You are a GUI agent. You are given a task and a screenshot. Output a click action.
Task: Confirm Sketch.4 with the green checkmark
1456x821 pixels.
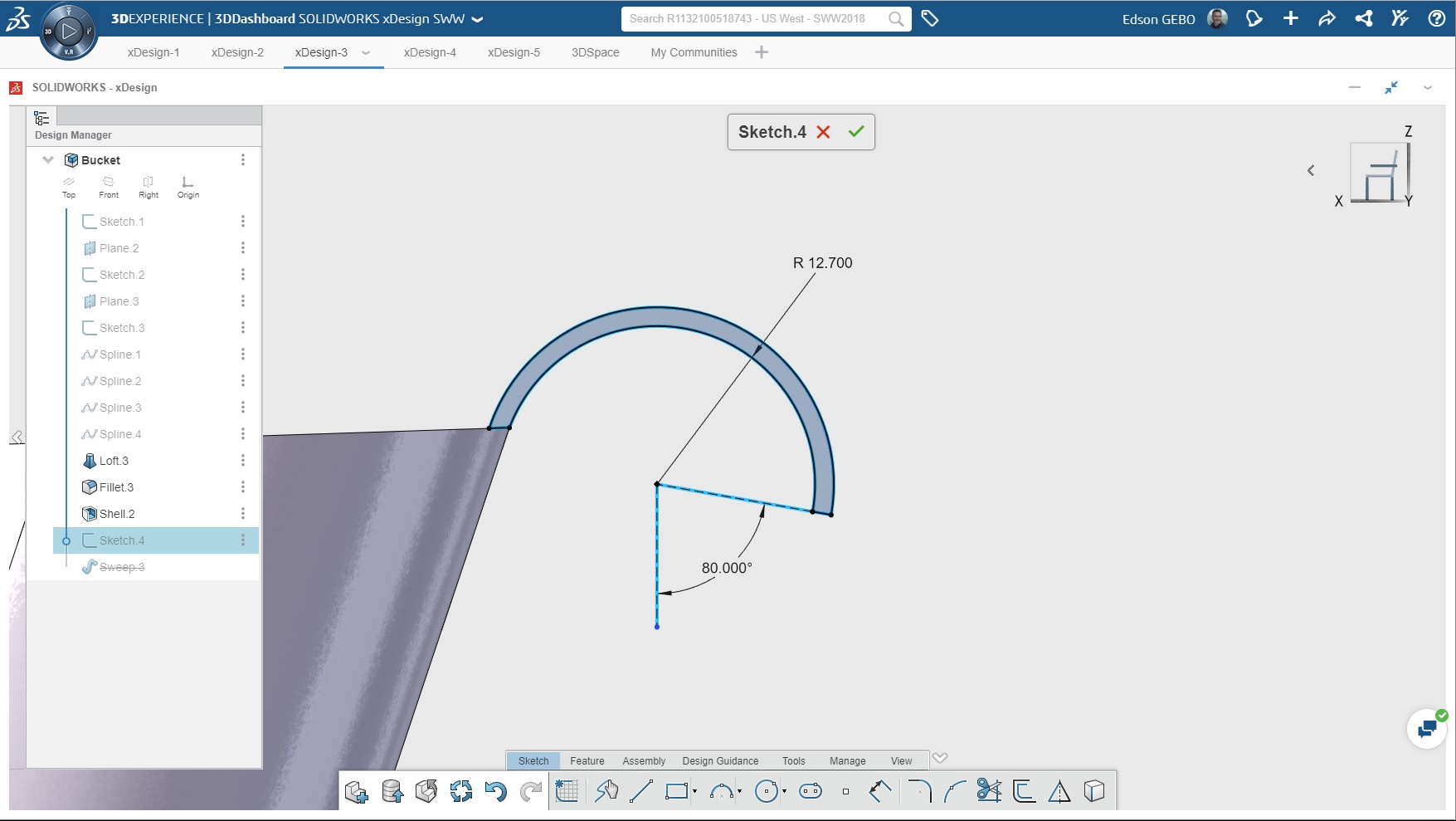857,131
